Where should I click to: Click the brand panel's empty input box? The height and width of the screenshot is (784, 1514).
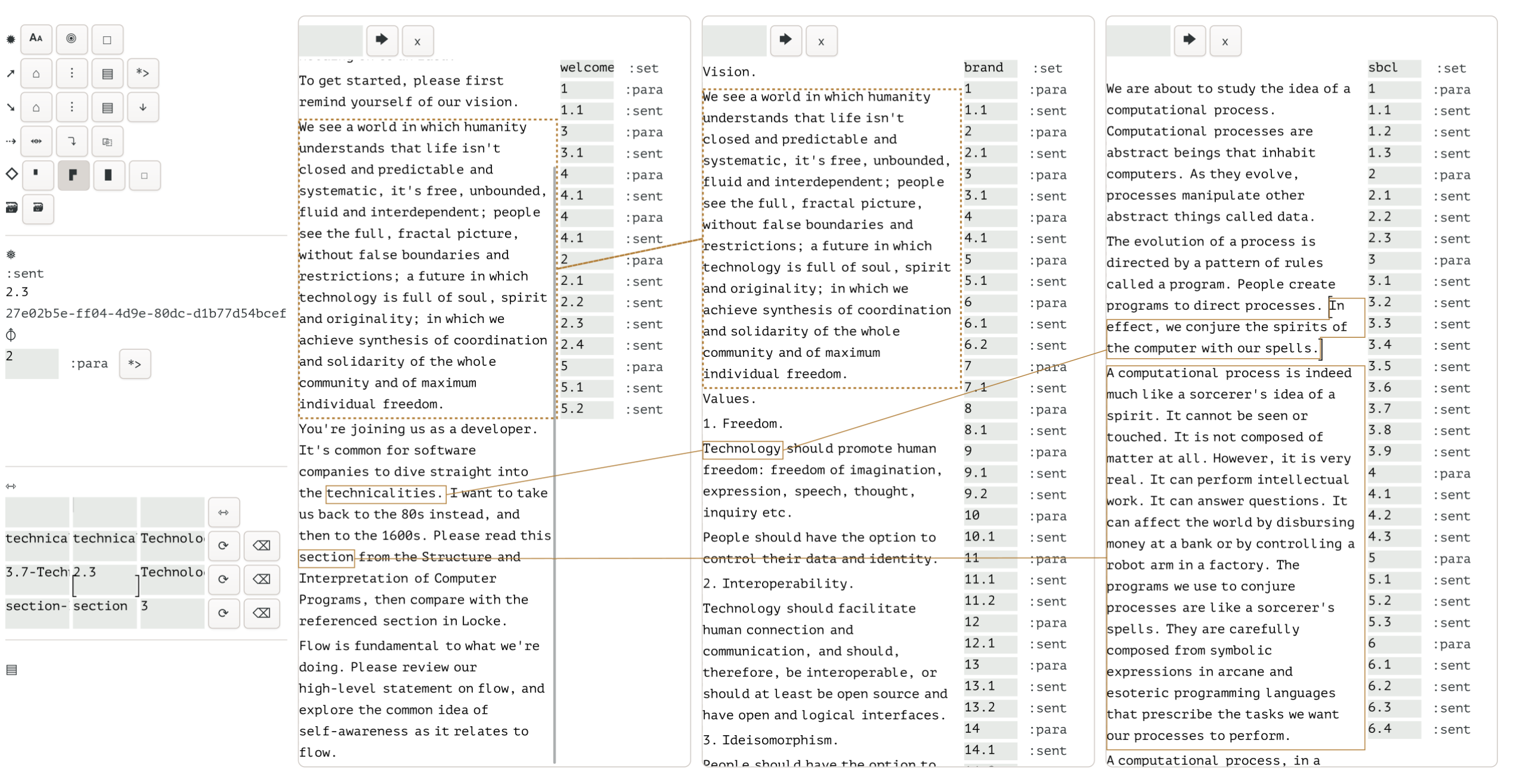point(735,40)
